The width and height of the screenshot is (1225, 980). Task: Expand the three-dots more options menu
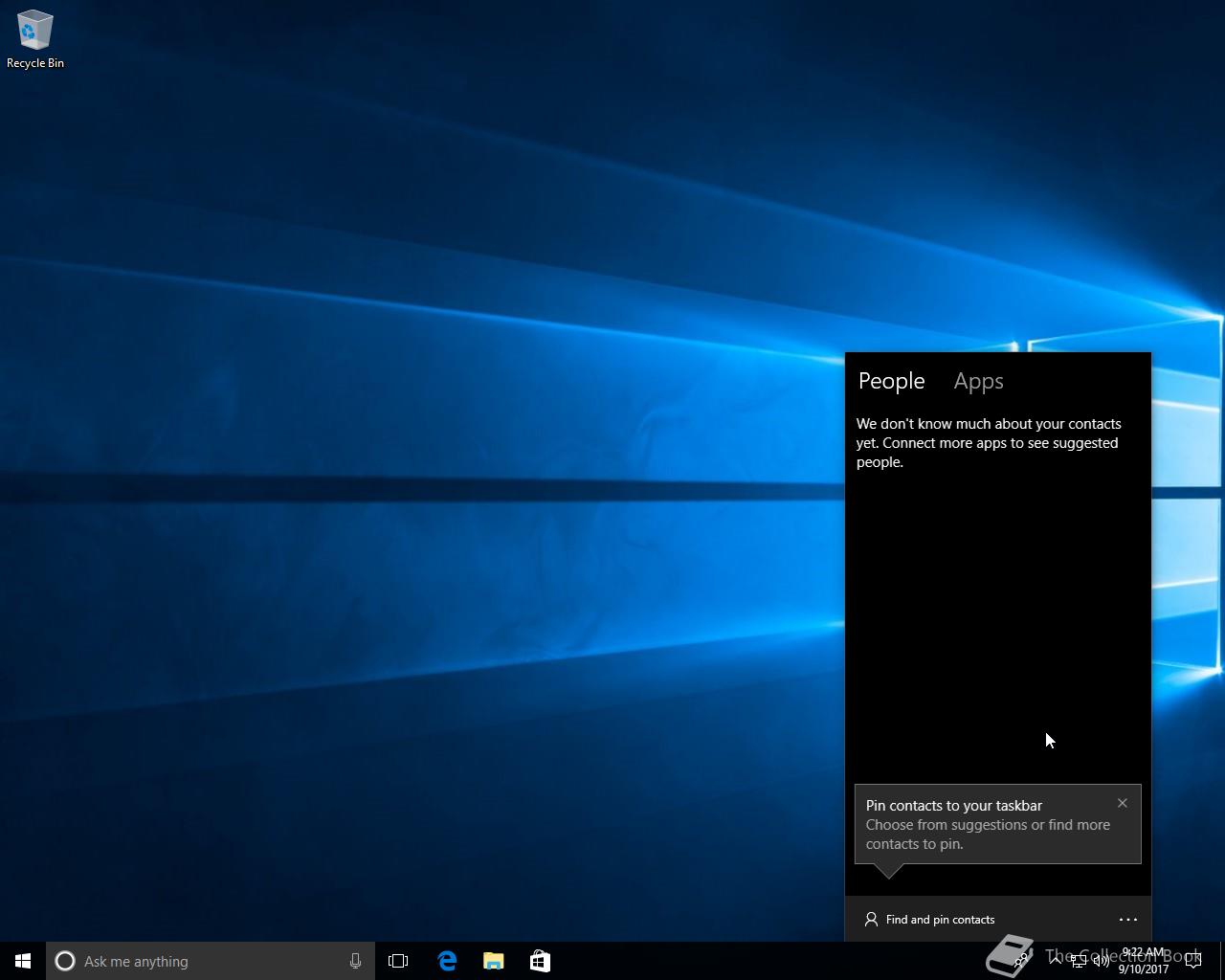click(1127, 920)
